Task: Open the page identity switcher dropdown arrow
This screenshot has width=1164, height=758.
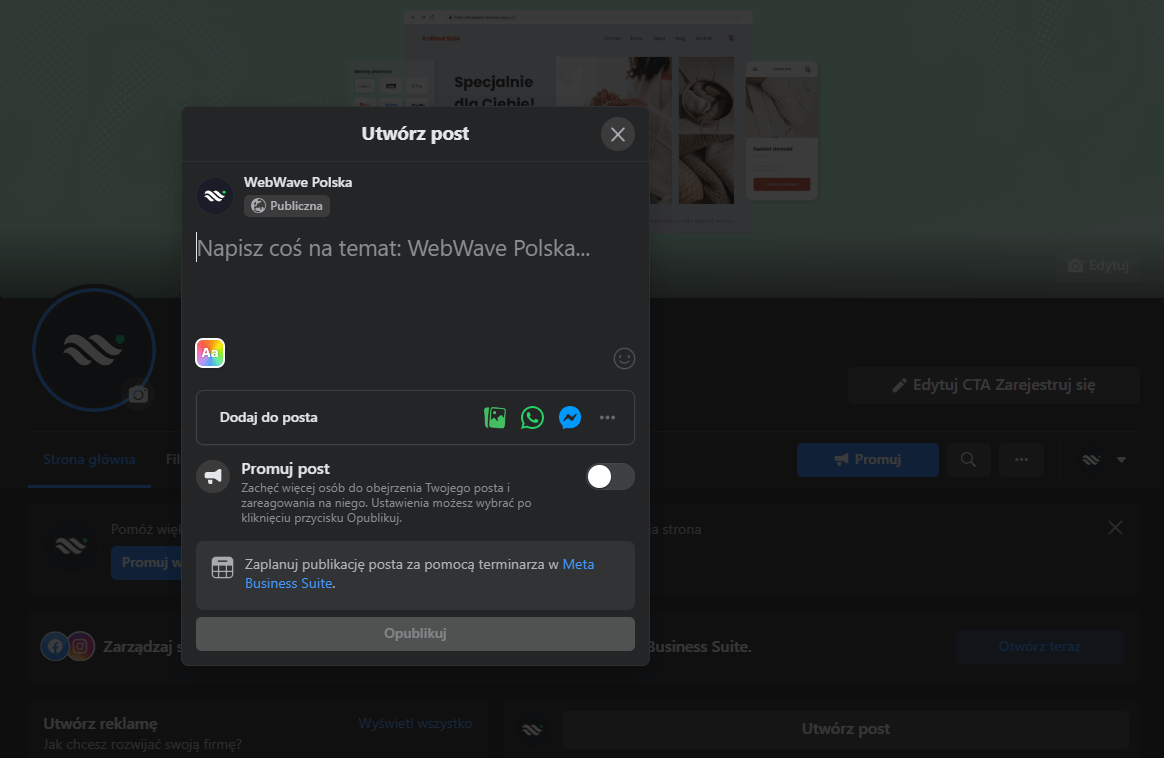Action: (1121, 460)
